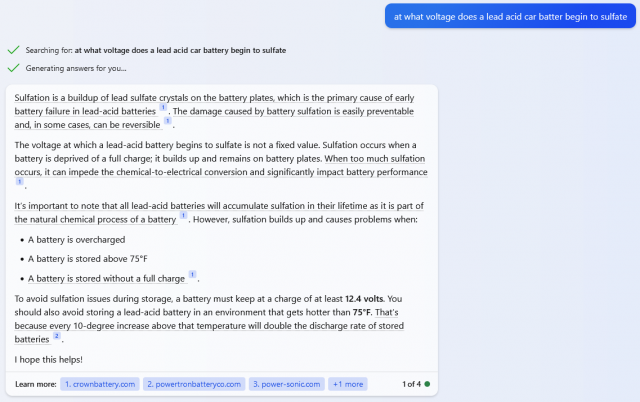Open citation 1 after 'chemical process of a battery'
Viewport: 640px width, 402px height.
click(183, 215)
